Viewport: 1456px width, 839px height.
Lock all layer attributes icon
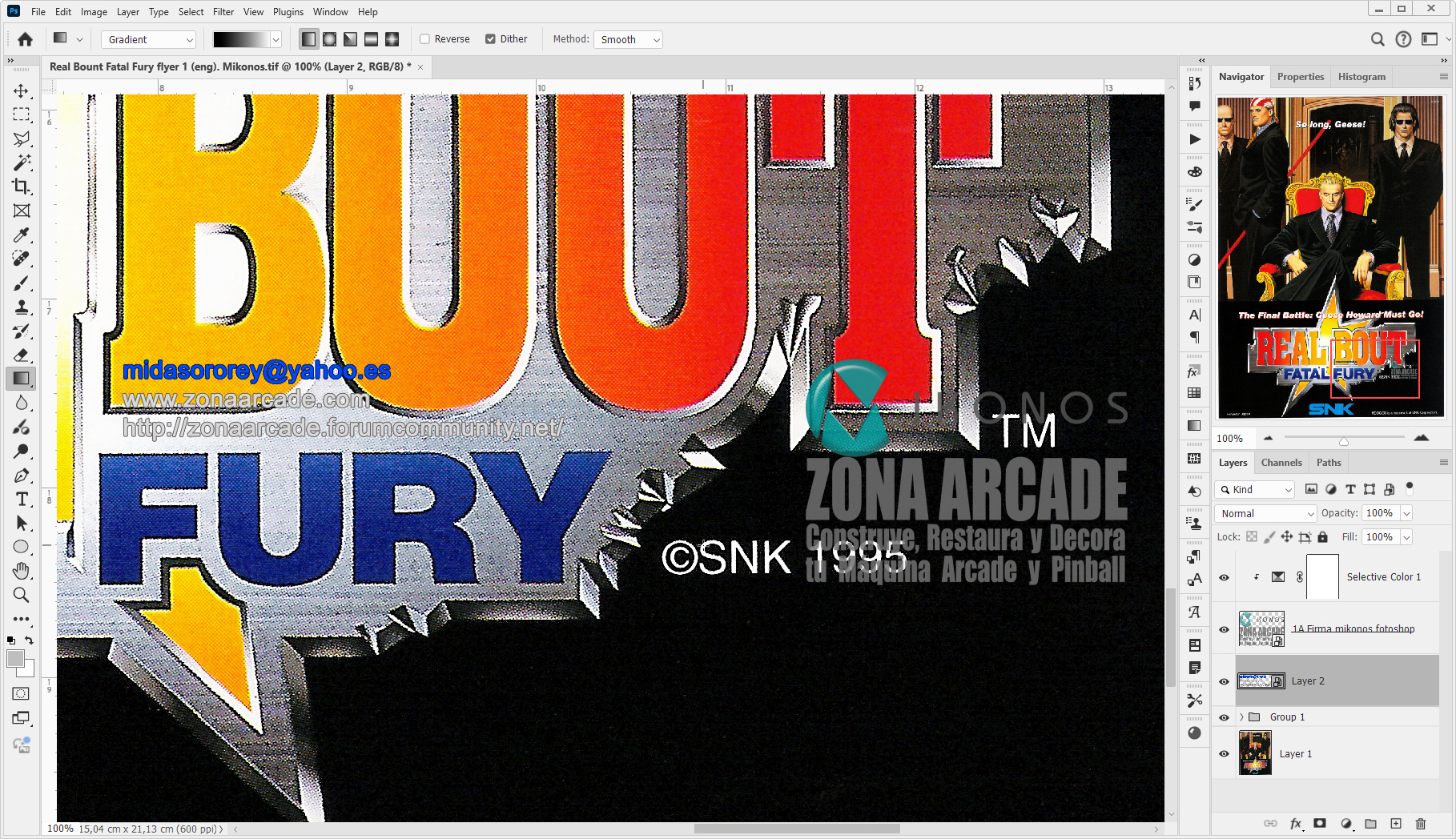pyautogui.click(x=1323, y=537)
